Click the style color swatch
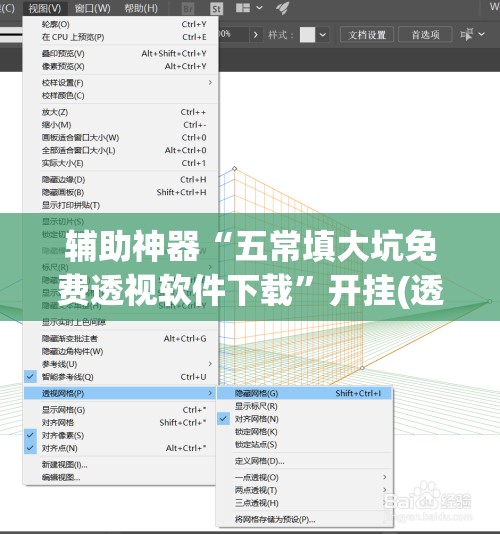This screenshot has width=500, height=534. 307,34
